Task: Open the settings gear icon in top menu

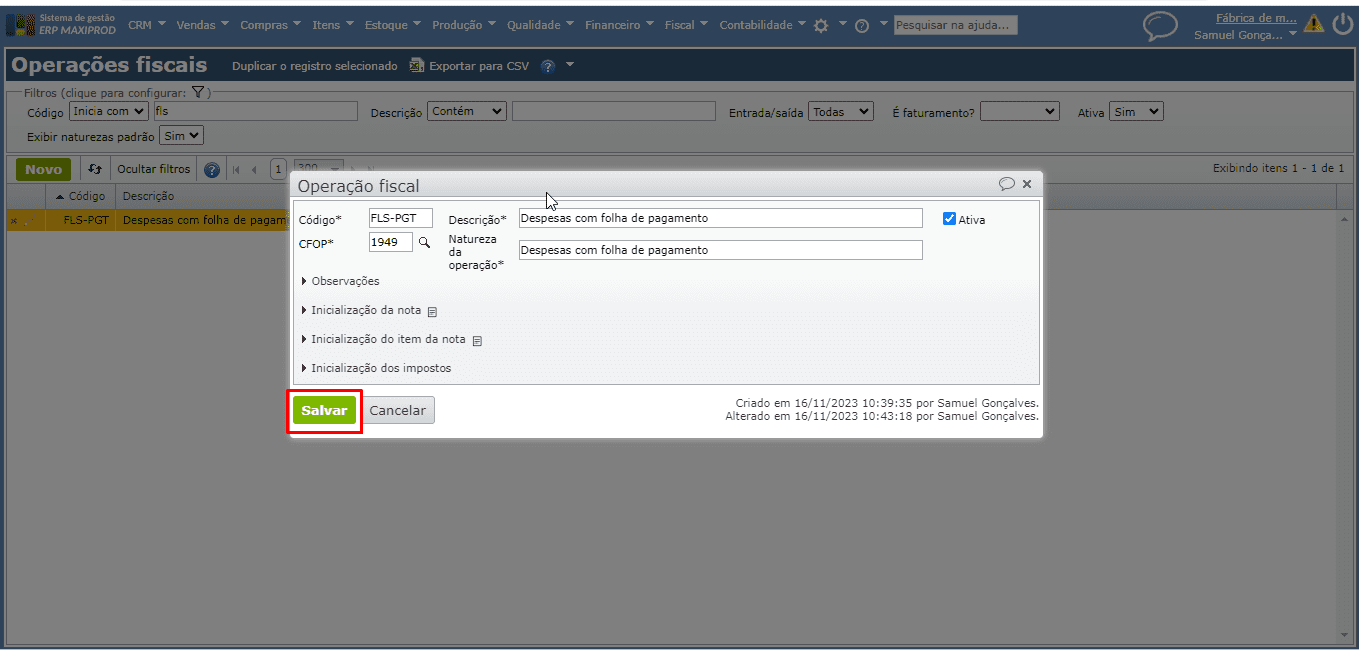Action: point(821,26)
